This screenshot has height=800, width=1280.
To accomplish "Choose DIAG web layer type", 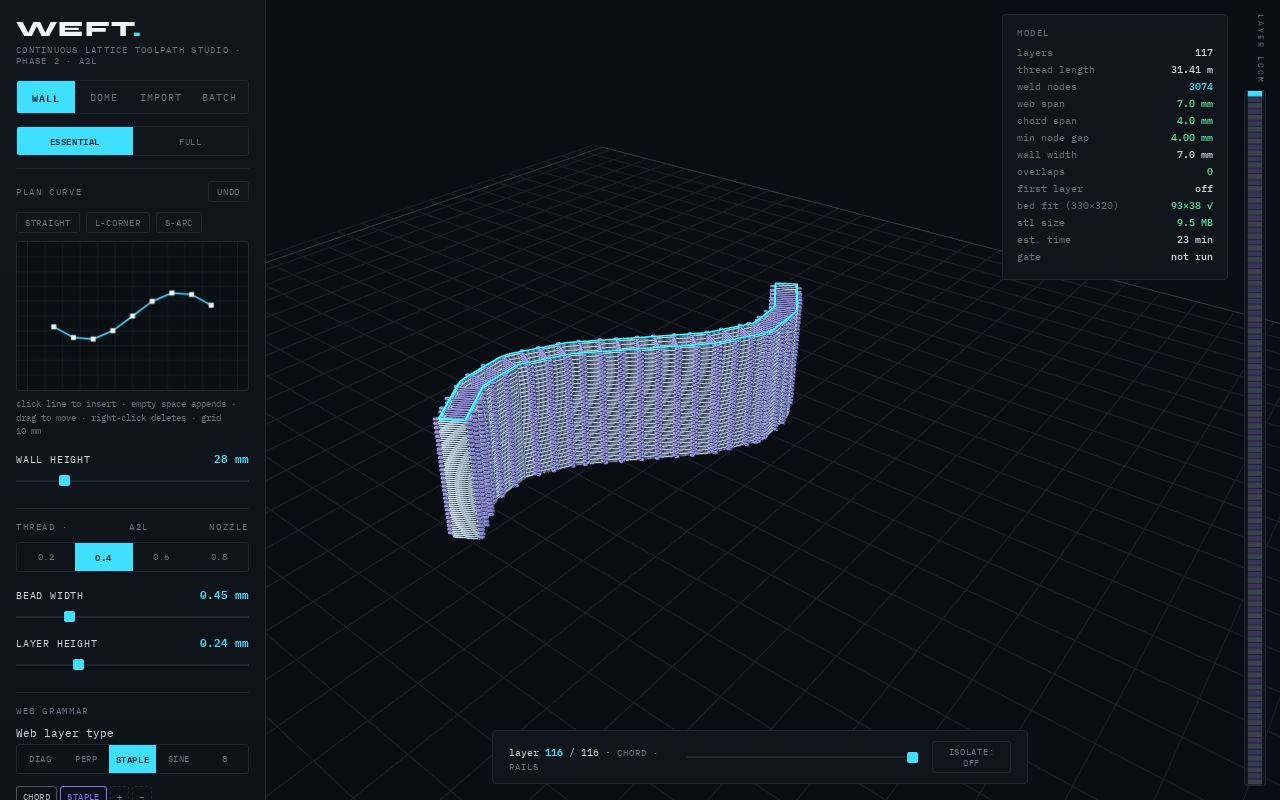I will click(40, 759).
